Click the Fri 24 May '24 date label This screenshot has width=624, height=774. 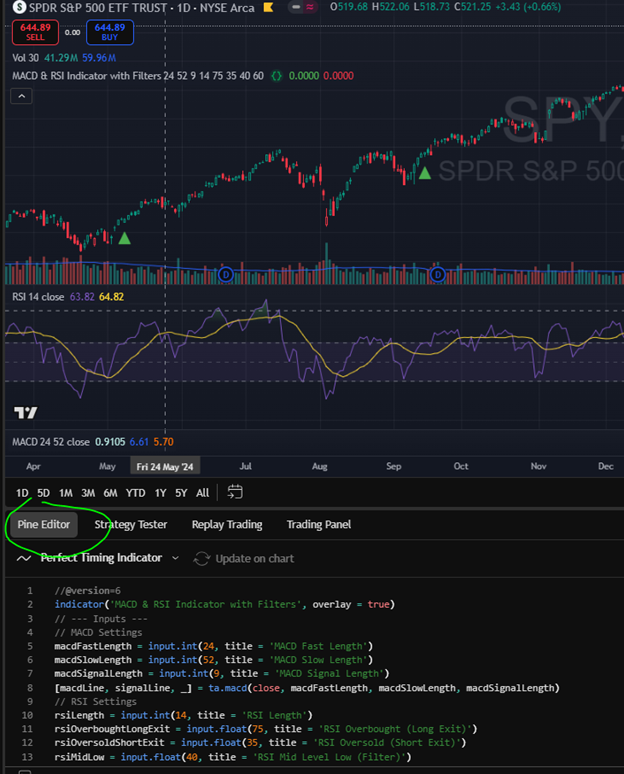tap(165, 466)
